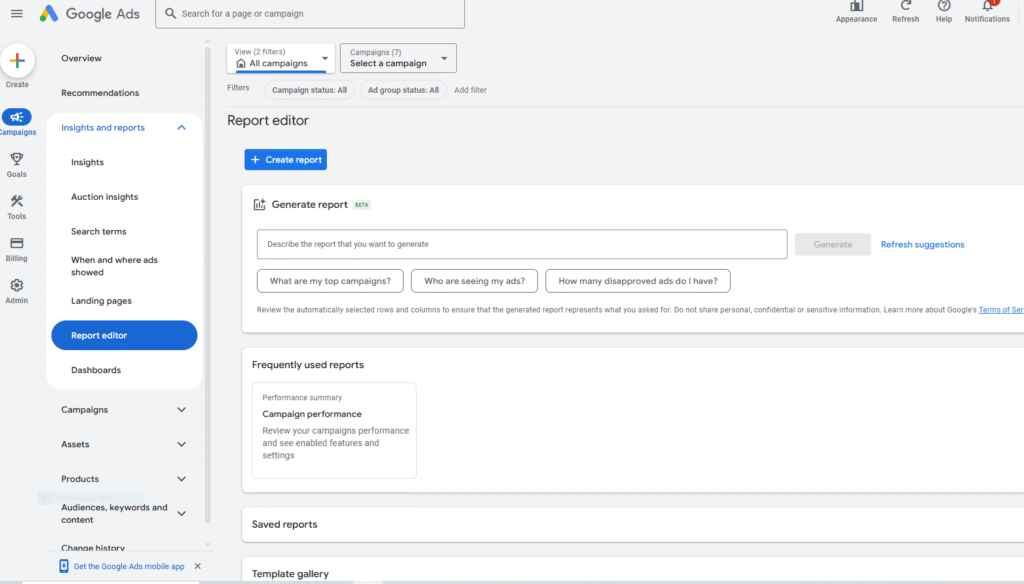Open the Tools wrench icon
Viewport: 1024px width, 584px height.
click(x=16, y=201)
